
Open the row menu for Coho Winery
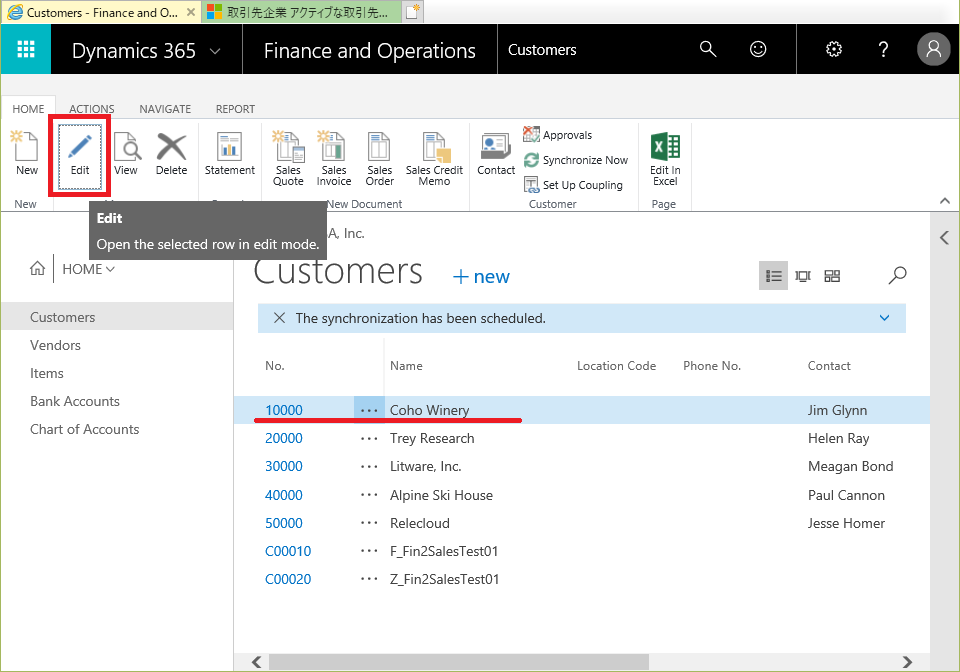click(x=369, y=410)
